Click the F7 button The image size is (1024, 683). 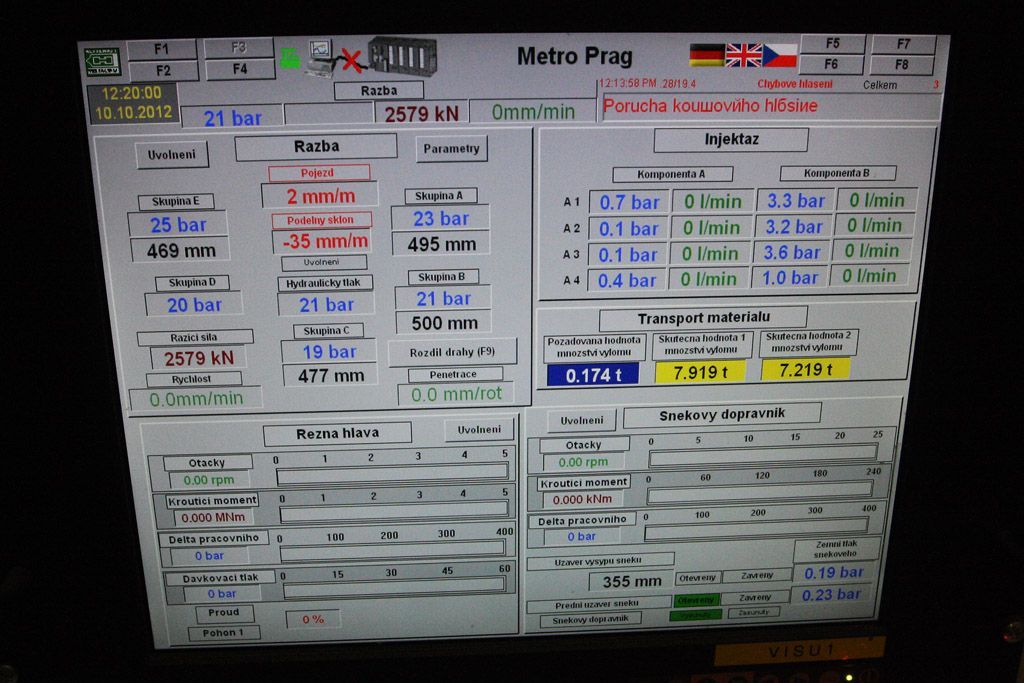click(903, 44)
